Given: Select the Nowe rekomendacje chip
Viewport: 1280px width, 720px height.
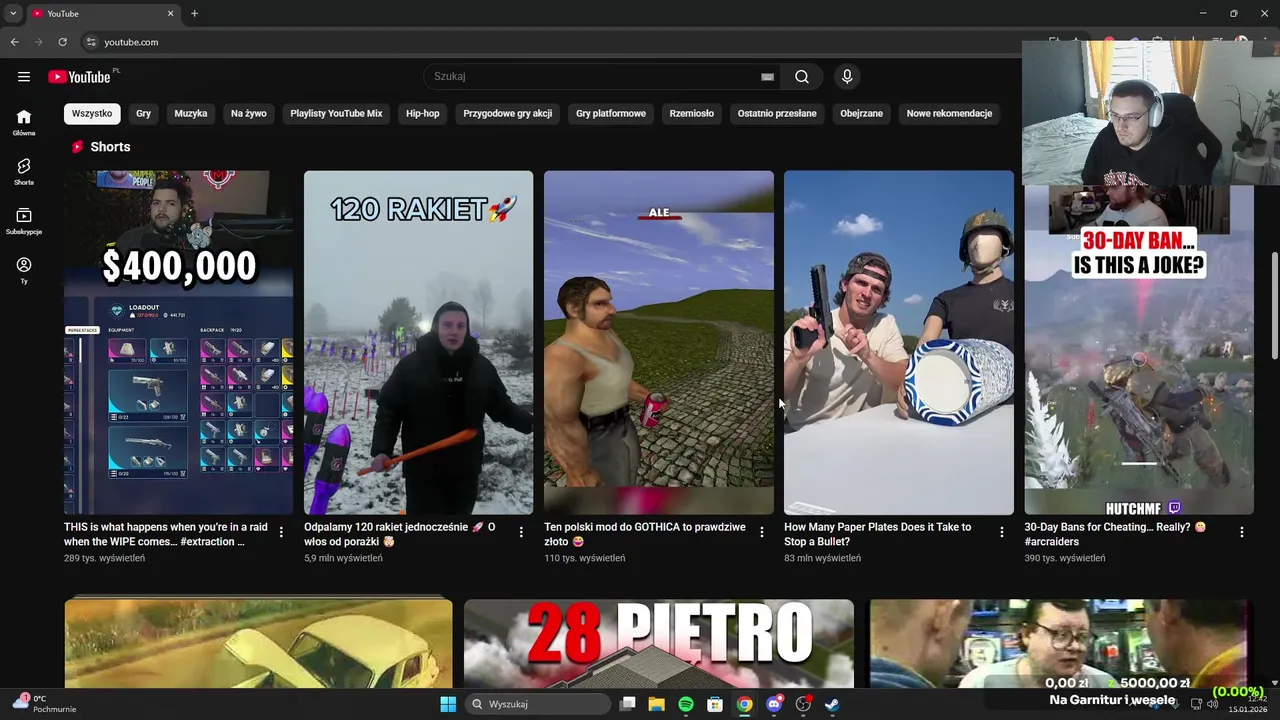Looking at the screenshot, I should (949, 113).
